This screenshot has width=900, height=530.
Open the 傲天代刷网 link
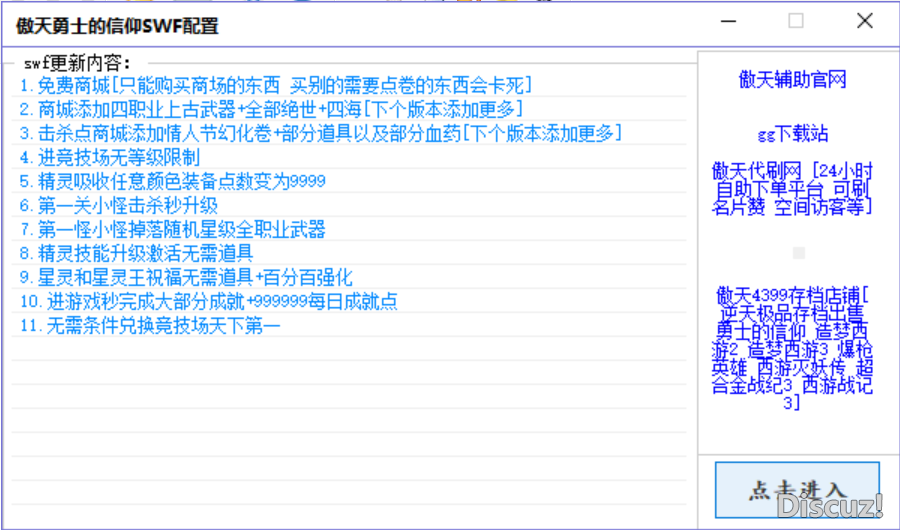(x=792, y=188)
